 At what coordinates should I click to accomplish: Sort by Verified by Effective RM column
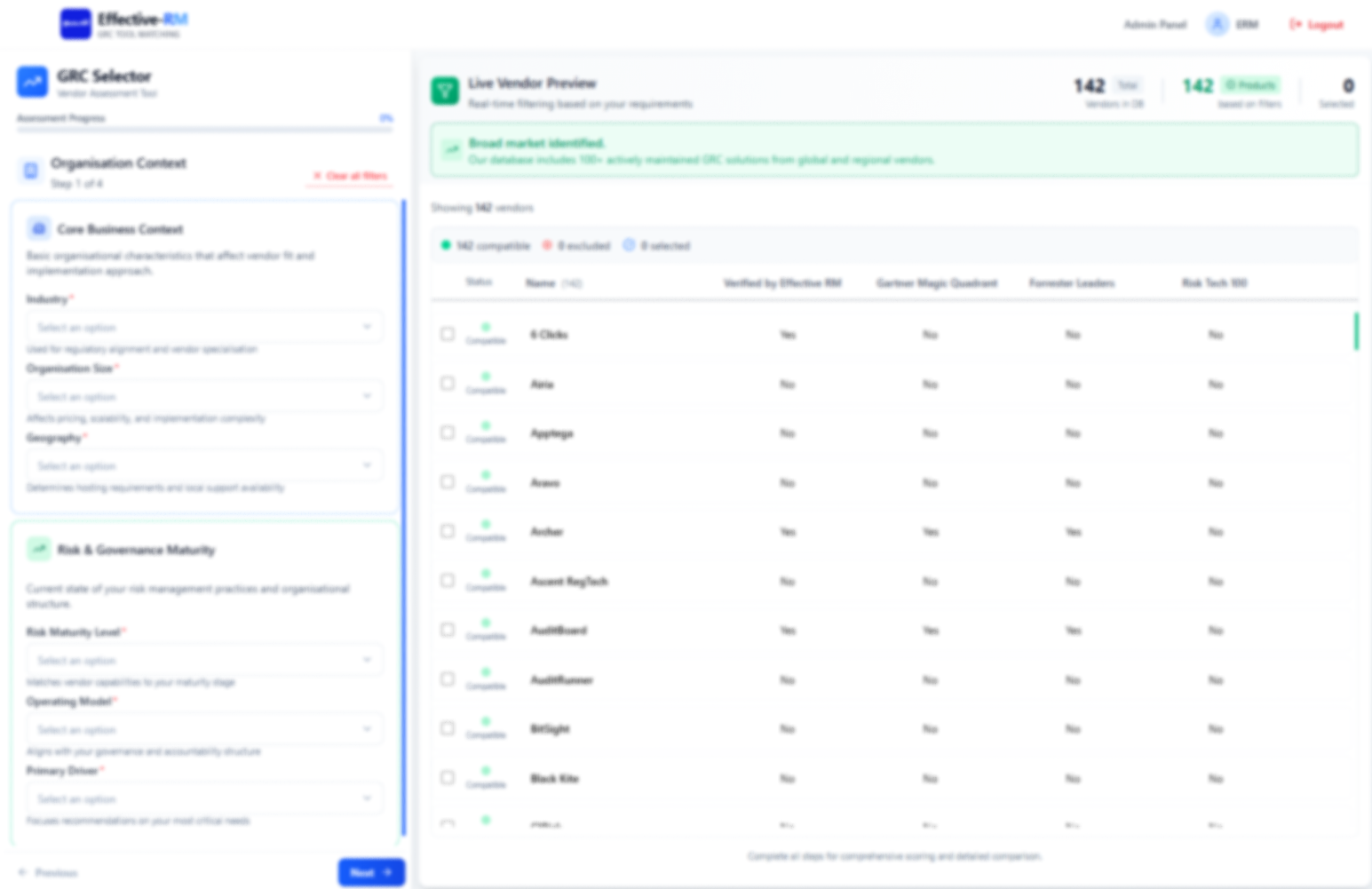782,283
